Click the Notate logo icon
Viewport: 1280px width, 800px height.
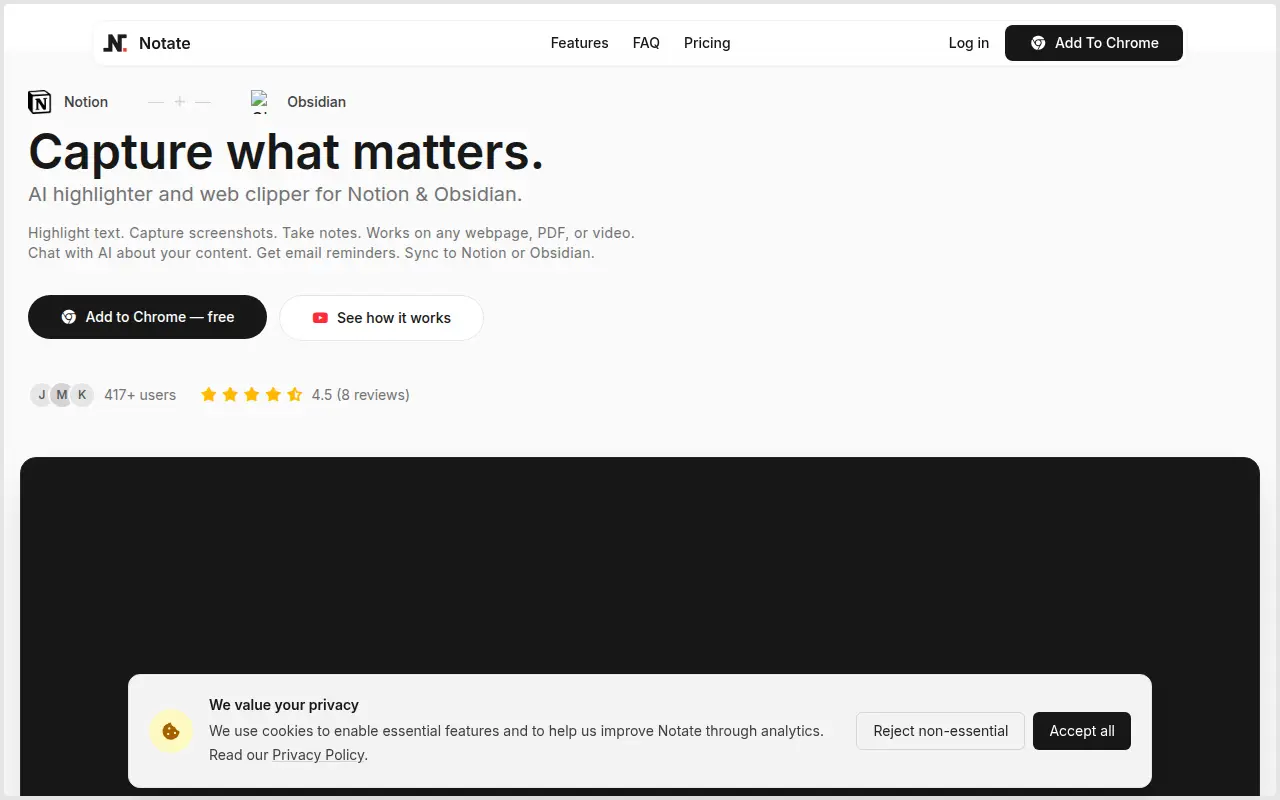pyautogui.click(x=115, y=43)
